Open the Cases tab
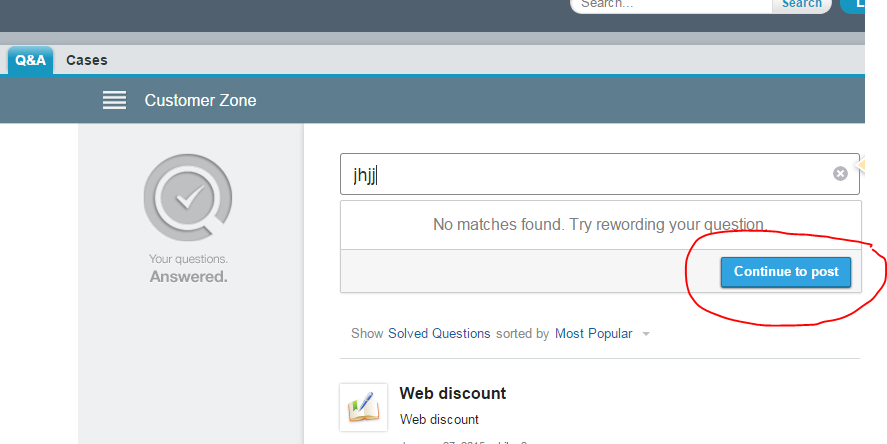887x444 pixels. click(x=87, y=60)
